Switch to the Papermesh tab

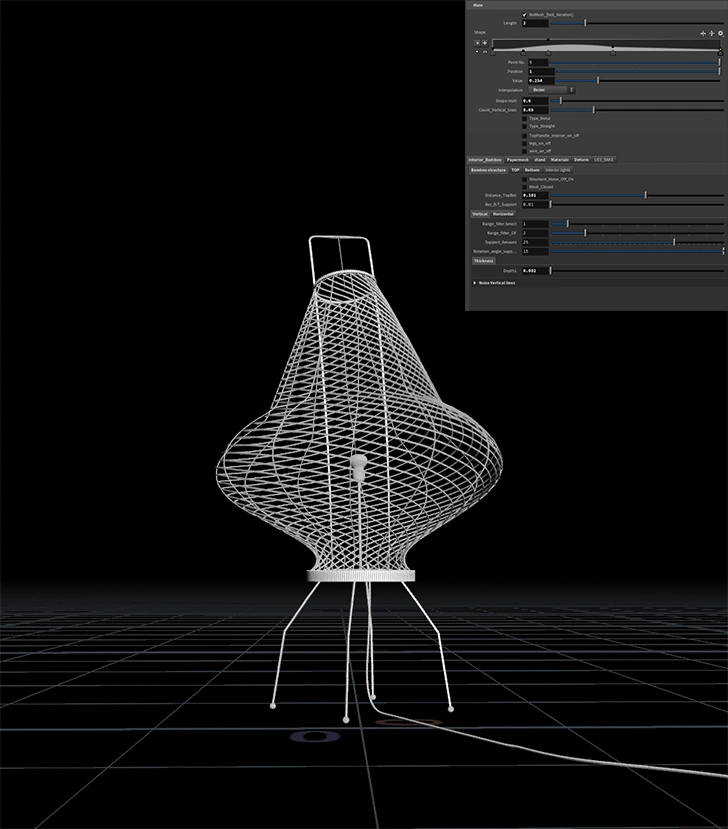tap(518, 160)
